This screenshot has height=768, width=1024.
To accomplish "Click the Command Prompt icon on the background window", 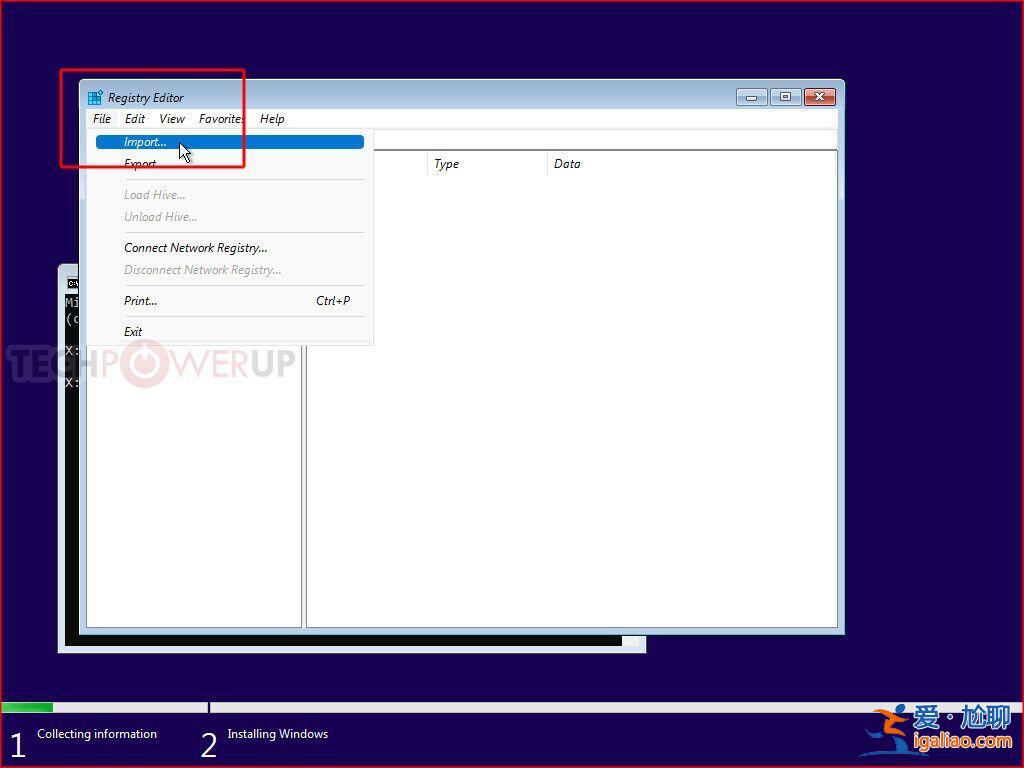I will (x=72, y=283).
